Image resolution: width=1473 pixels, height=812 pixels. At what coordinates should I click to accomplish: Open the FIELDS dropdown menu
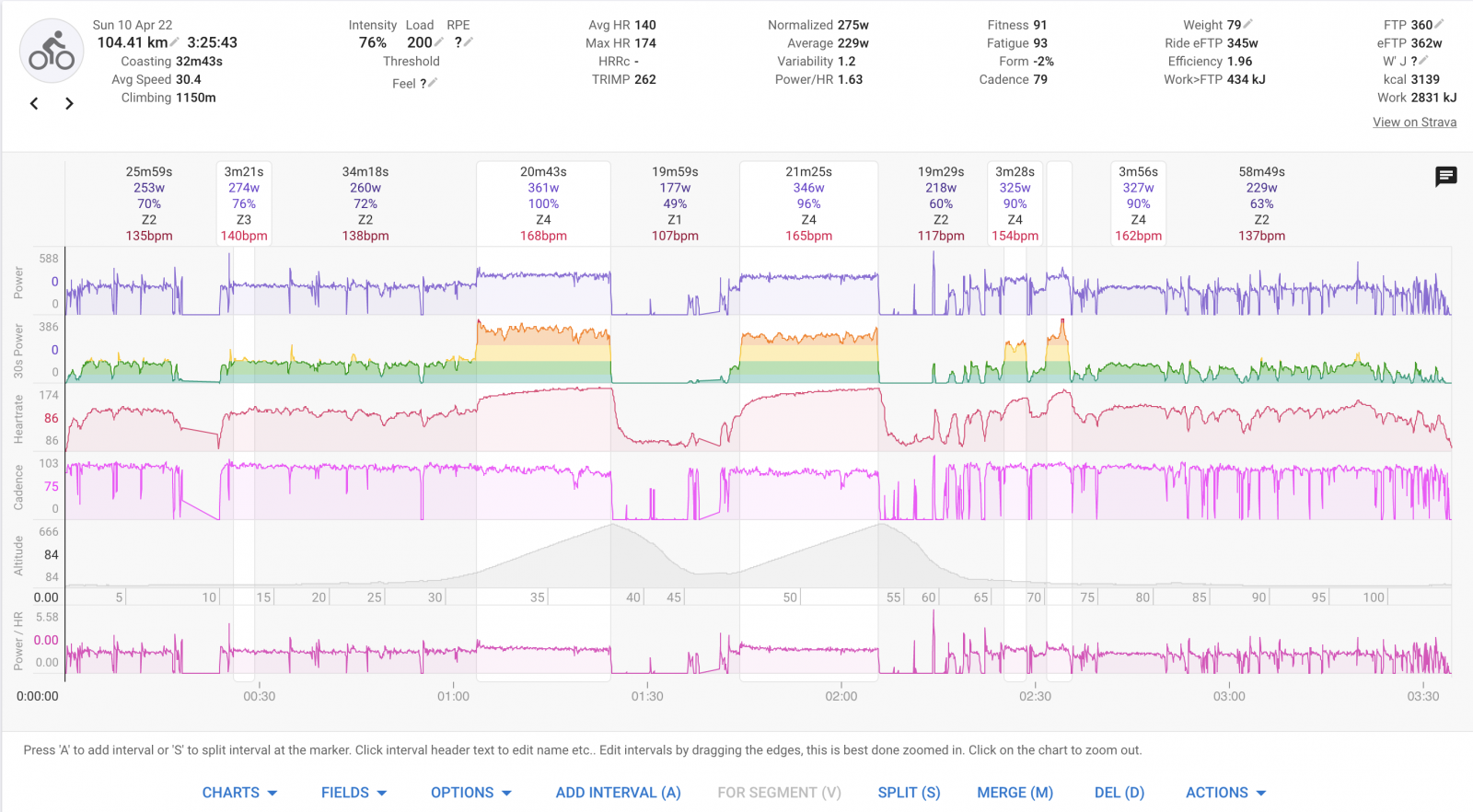pyautogui.click(x=354, y=793)
